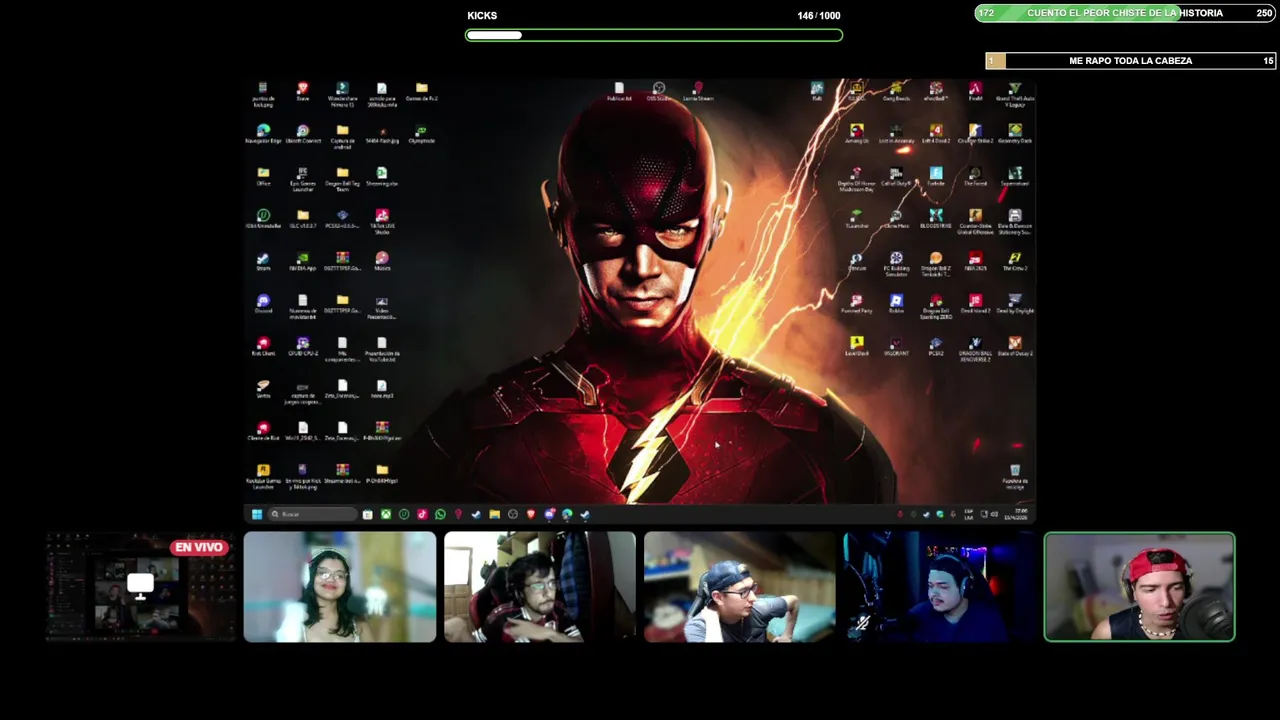1280x720 pixels.
Task: Open Geometry Dash desktop icon
Action: pos(1015,134)
